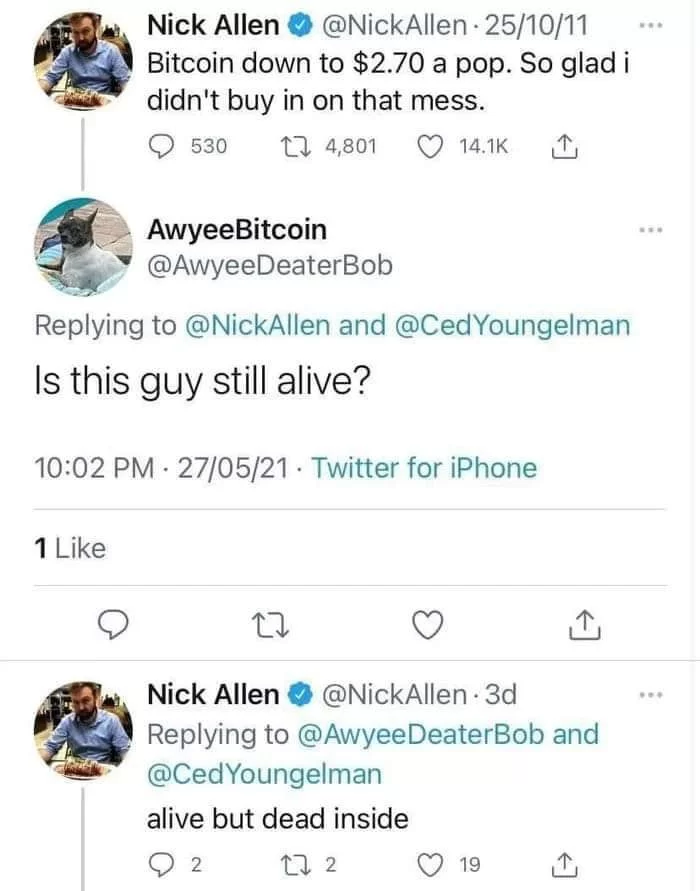Open AwyeeBitcoin's dog profile picture
The height and width of the screenshot is (891, 700).
pos(84,247)
